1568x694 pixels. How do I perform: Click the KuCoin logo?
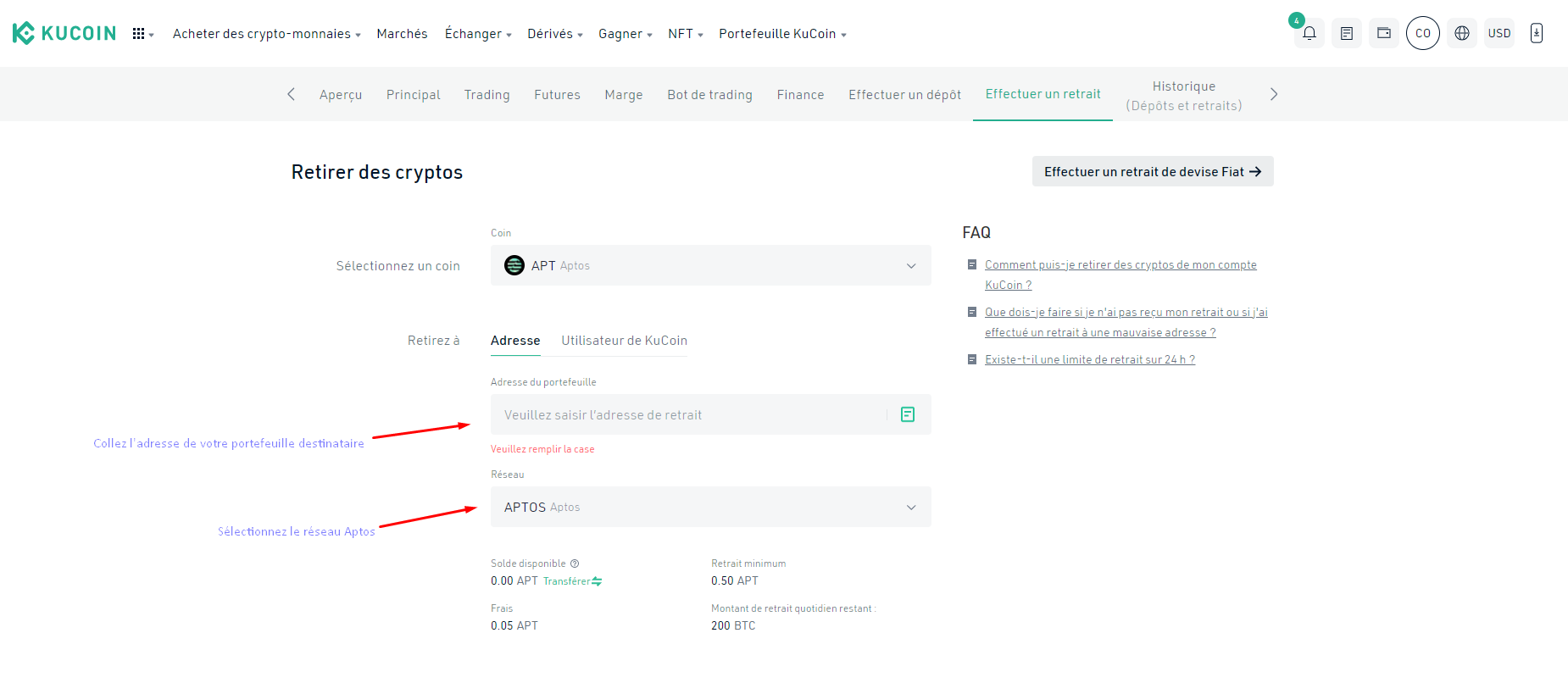tap(64, 33)
